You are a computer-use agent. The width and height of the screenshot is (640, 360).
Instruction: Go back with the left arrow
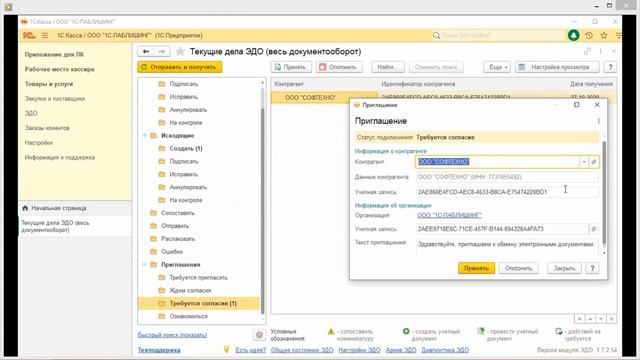click(x=146, y=51)
